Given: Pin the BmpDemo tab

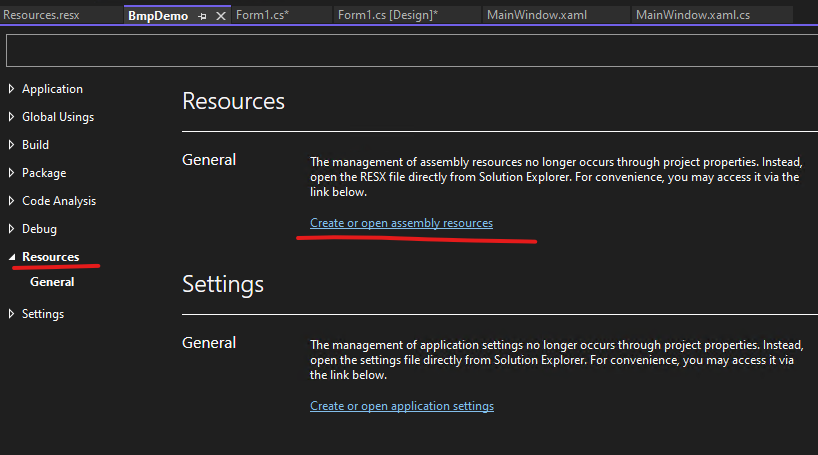Looking at the screenshot, I should [x=203, y=16].
